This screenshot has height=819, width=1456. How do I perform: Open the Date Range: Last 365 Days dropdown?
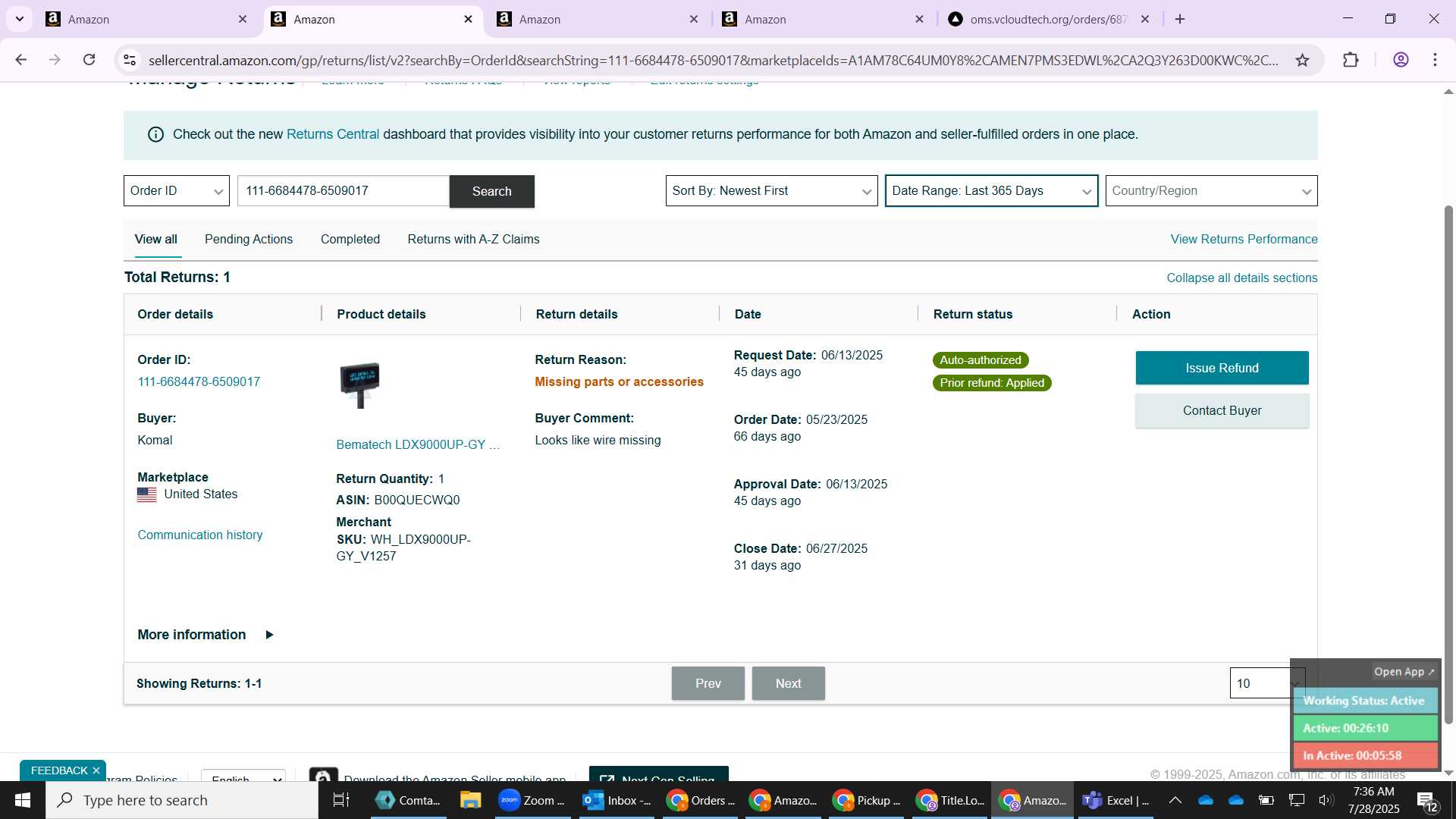point(991,190)
